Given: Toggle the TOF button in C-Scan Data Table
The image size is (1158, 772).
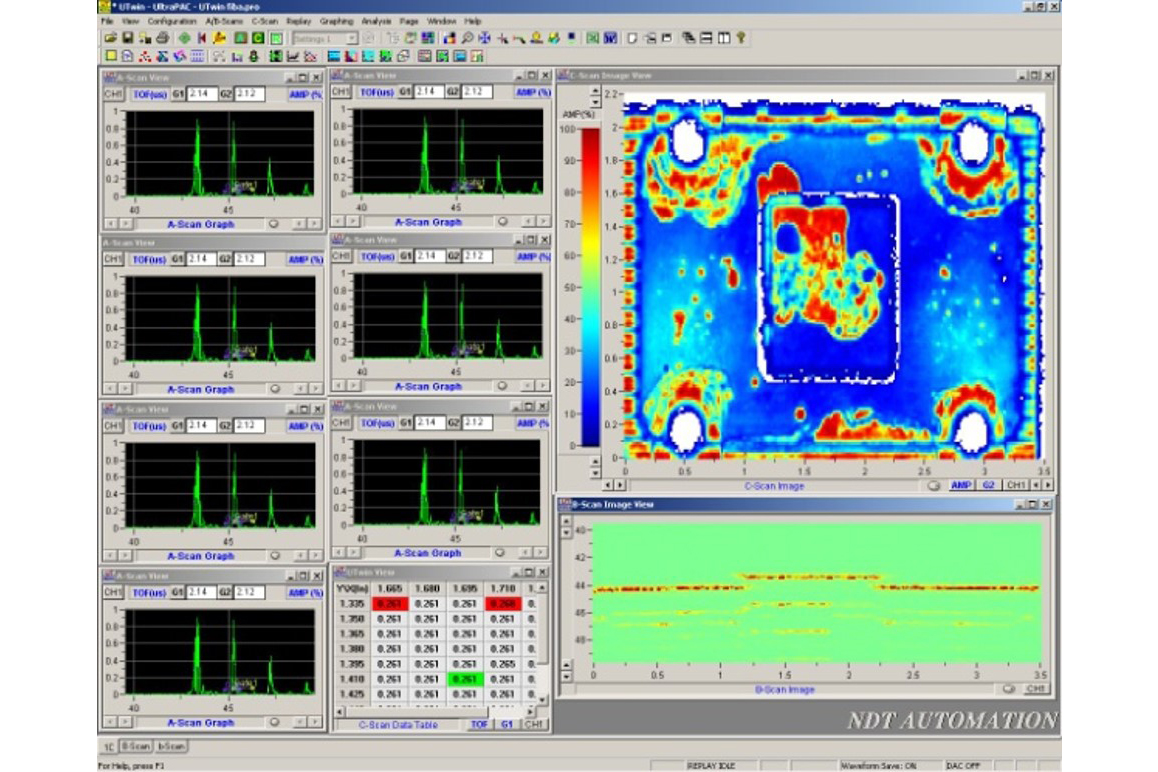Looking at the screenshot, I should [x=480, y=724].
